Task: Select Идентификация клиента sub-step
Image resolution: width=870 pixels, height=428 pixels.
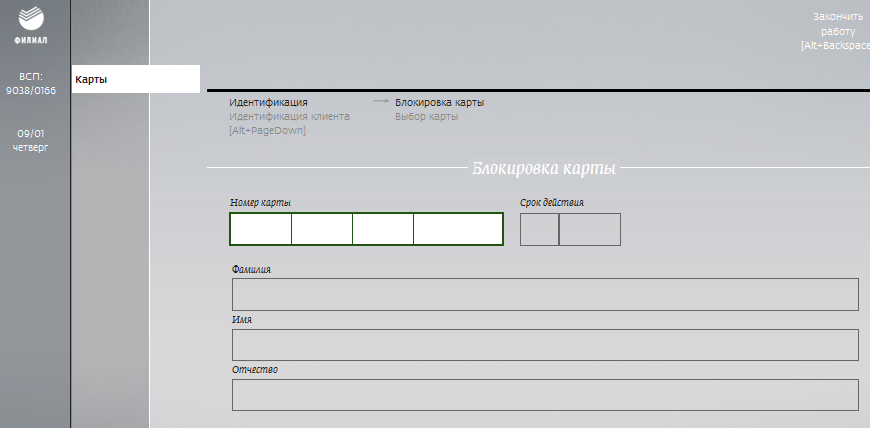Action: click(289, 117)
